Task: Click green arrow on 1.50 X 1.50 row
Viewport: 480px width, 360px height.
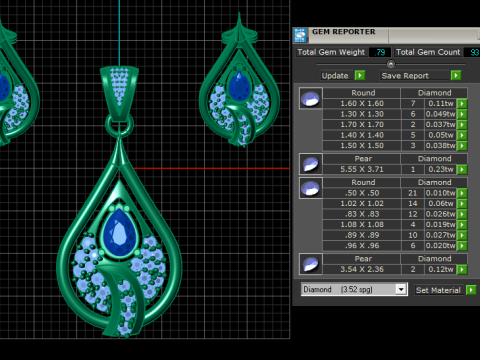Action: (x=462, y=146)
